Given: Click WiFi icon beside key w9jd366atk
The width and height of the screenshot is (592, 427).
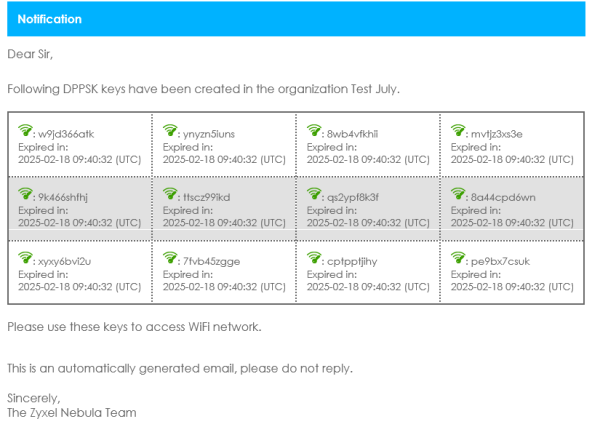Looking at the screenshot, I should click(25, 131).
